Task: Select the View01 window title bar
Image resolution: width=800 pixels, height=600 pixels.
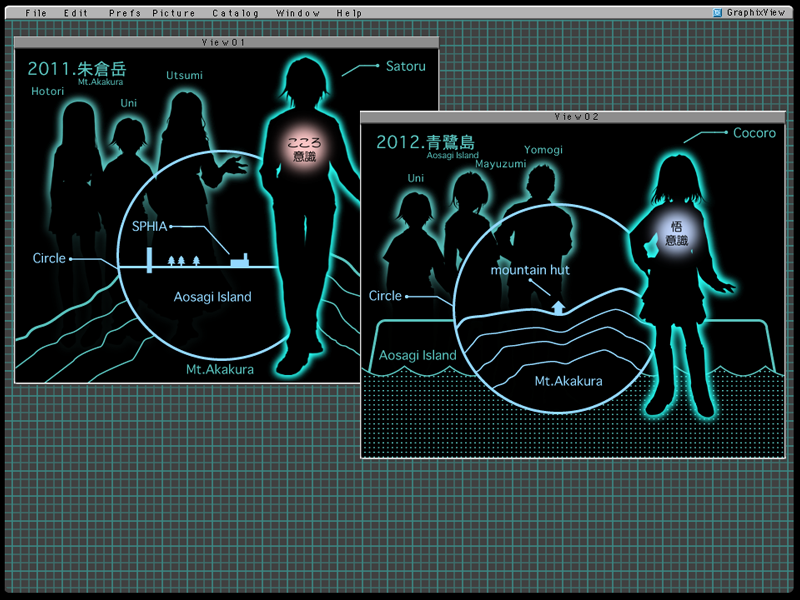Action: (x=226, y=42)
